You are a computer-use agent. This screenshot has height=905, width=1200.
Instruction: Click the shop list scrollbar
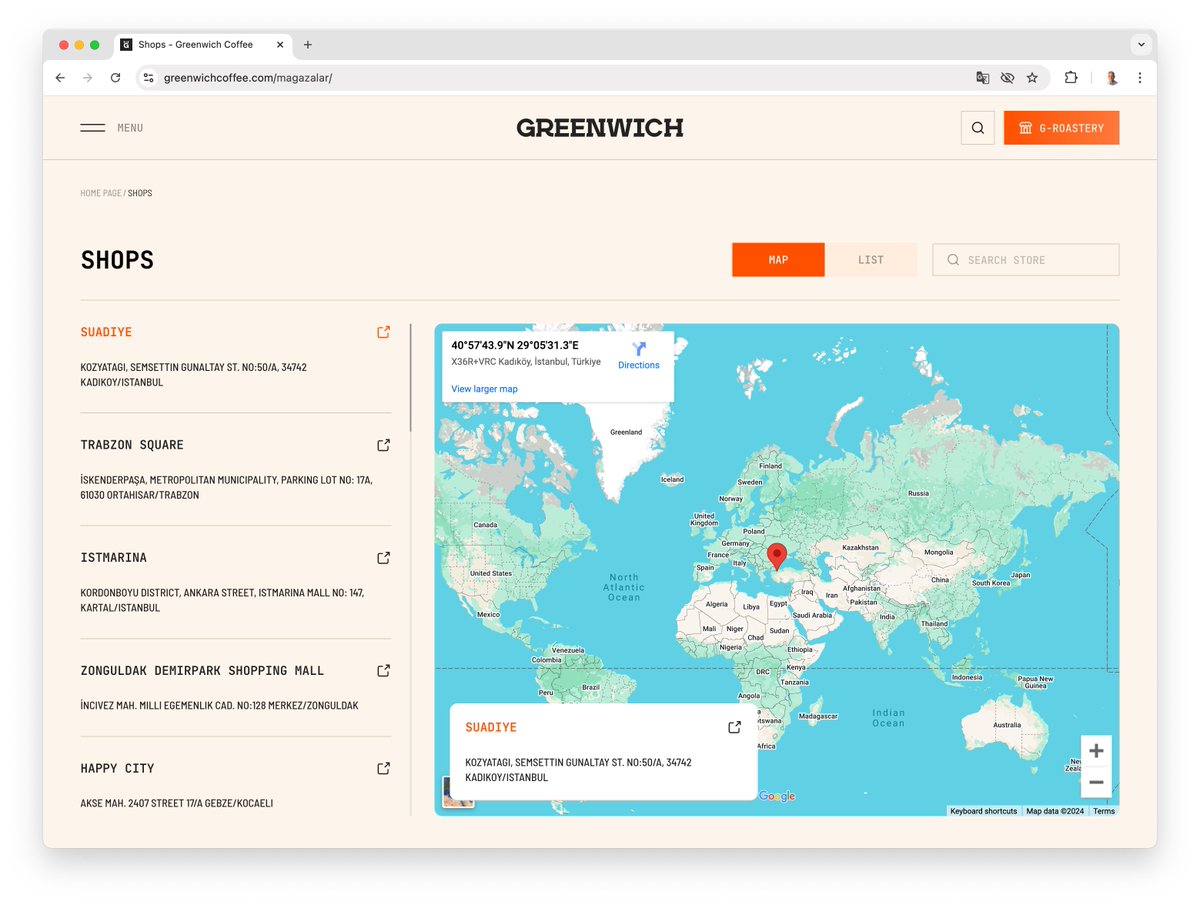click(410, 377)
